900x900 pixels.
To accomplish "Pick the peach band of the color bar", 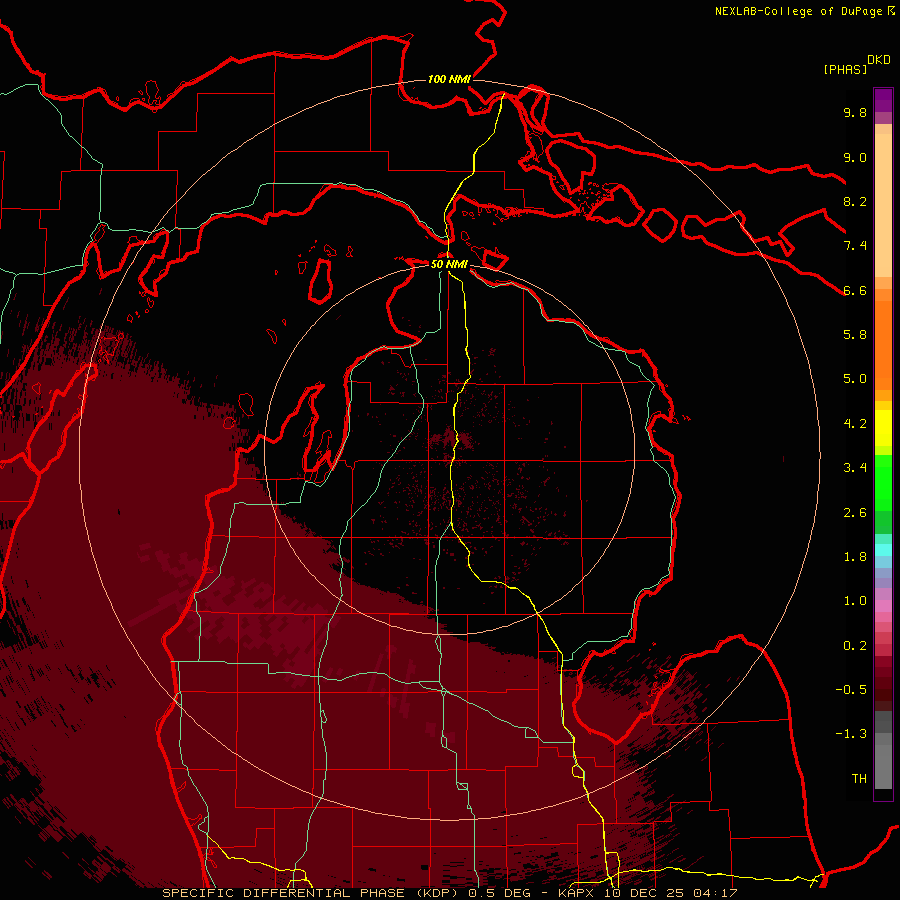I will coord(883,205).
